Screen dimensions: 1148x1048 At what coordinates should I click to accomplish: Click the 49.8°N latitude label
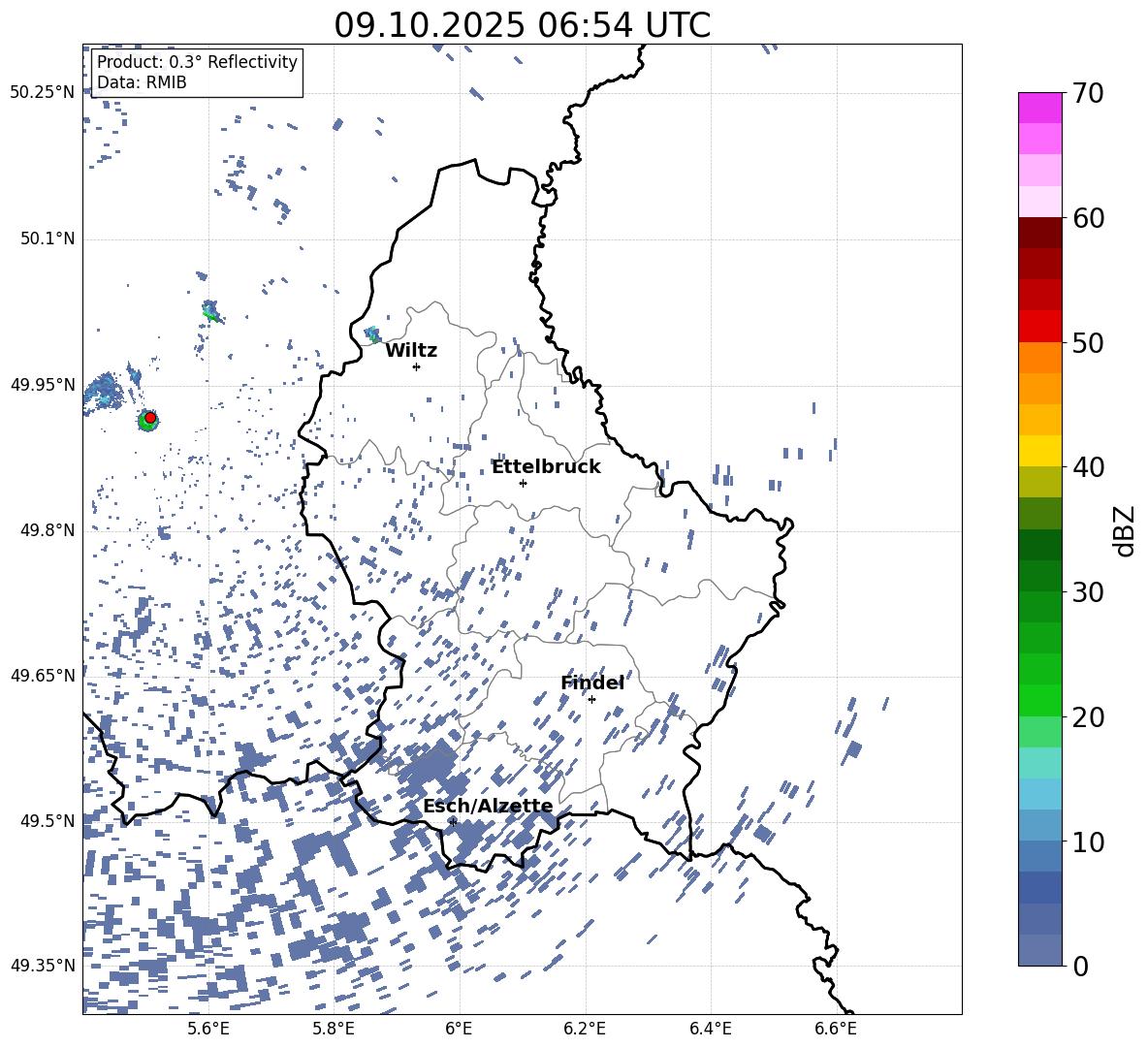48,530
